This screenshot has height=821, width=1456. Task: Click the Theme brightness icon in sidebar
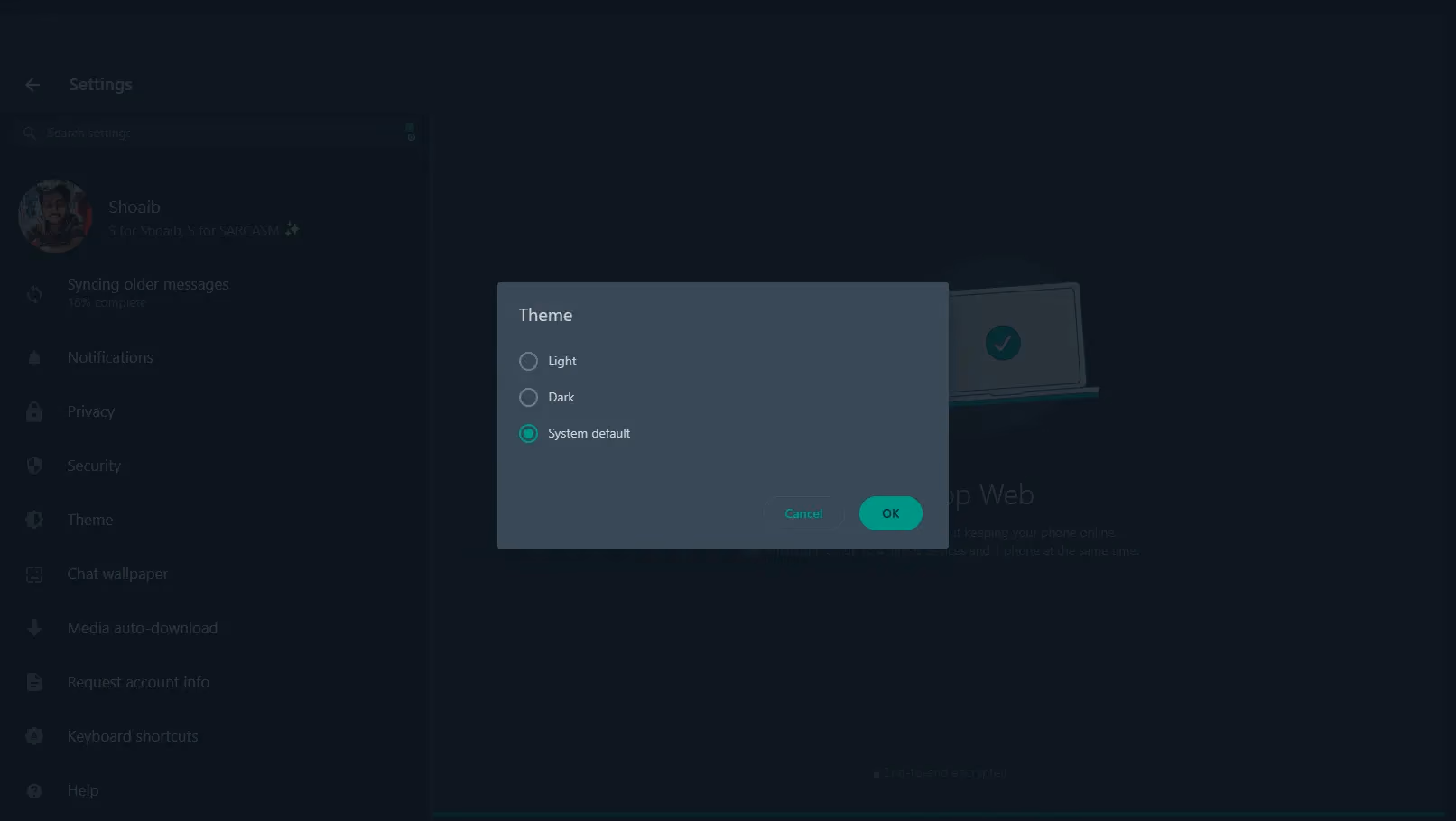click(34, 520)
